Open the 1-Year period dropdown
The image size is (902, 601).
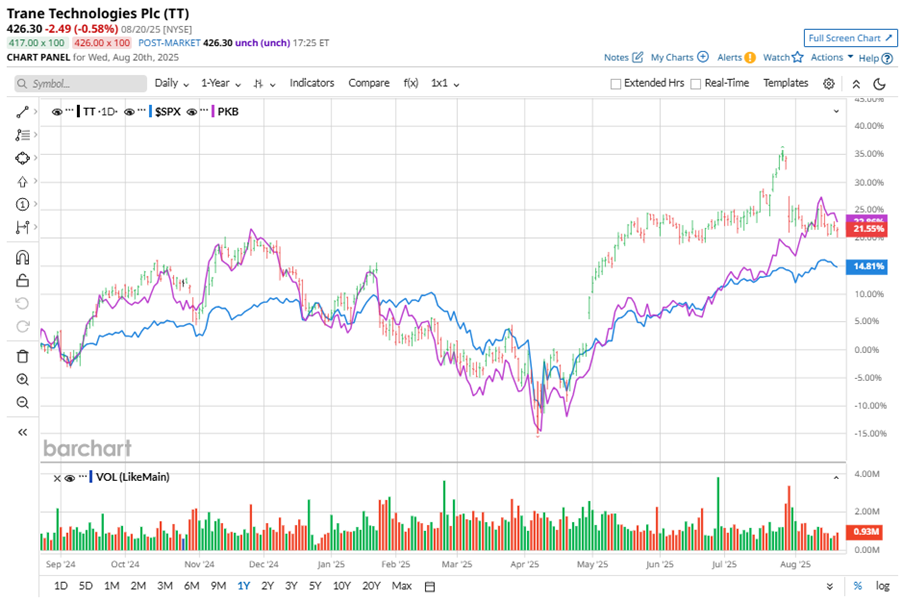[221, 83]
